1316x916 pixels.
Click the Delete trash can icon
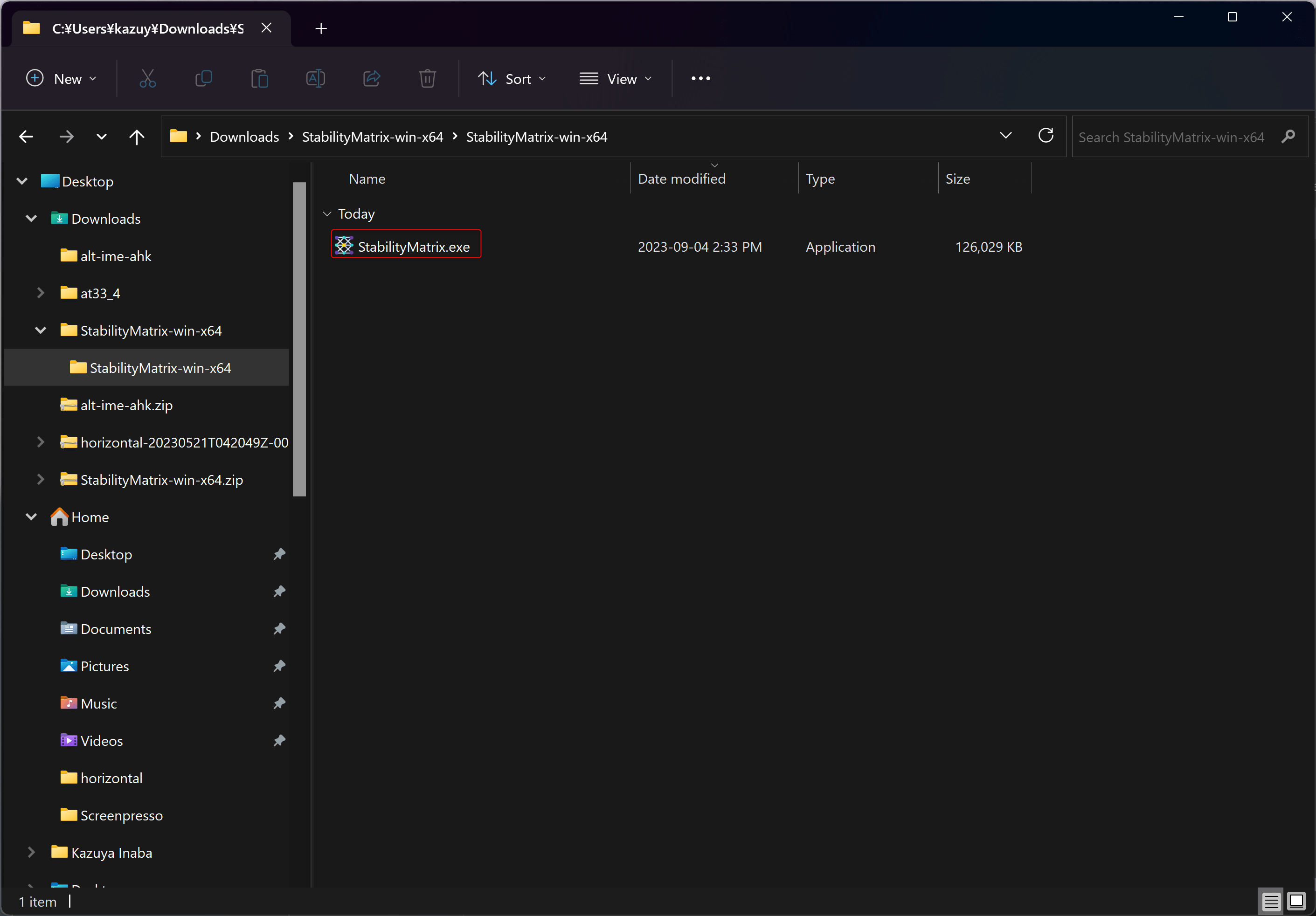coord(427,78)
